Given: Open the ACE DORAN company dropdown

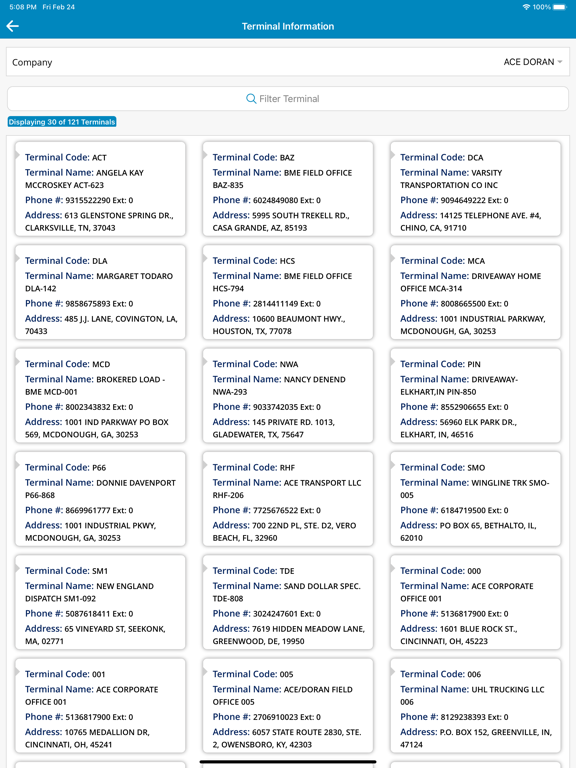Looking at the screenshot, I should (x=533, y=62).
